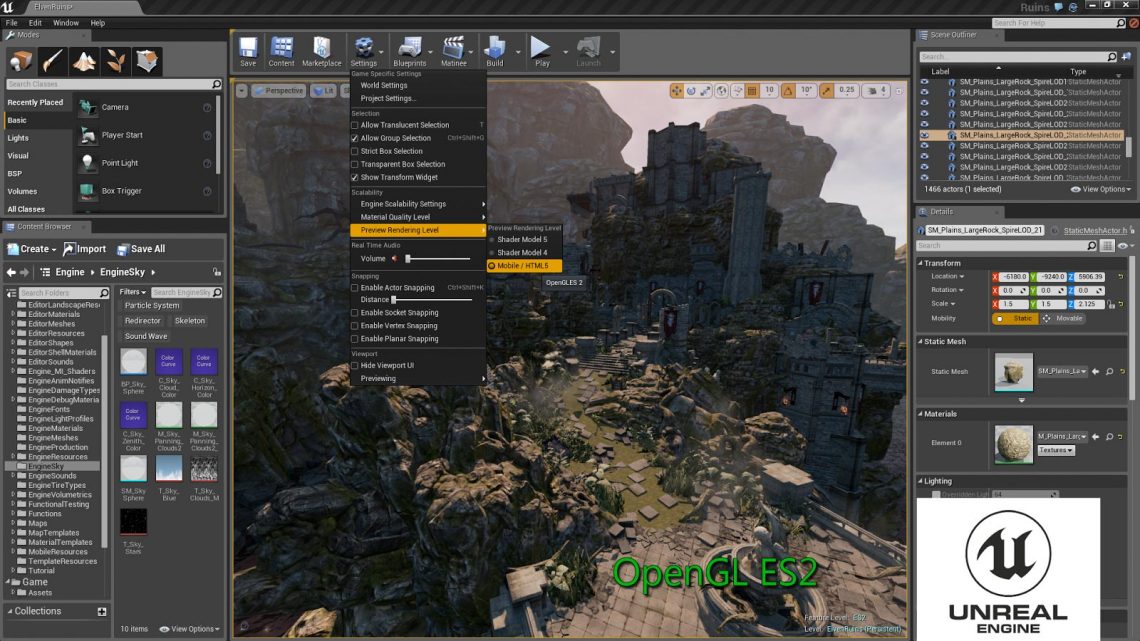This screenshot has width=1140, height=641.
Task: Open Play options dropdown arrow
Action: click(565, 52)
